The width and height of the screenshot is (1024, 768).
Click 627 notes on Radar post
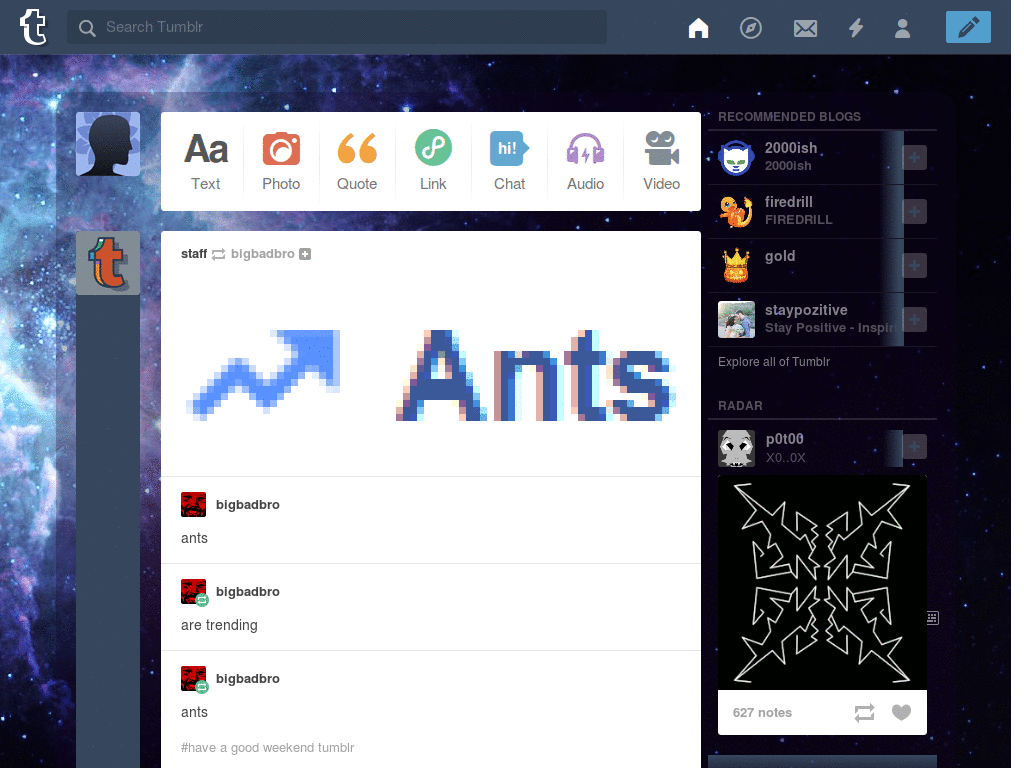click(x=762, y=712)
